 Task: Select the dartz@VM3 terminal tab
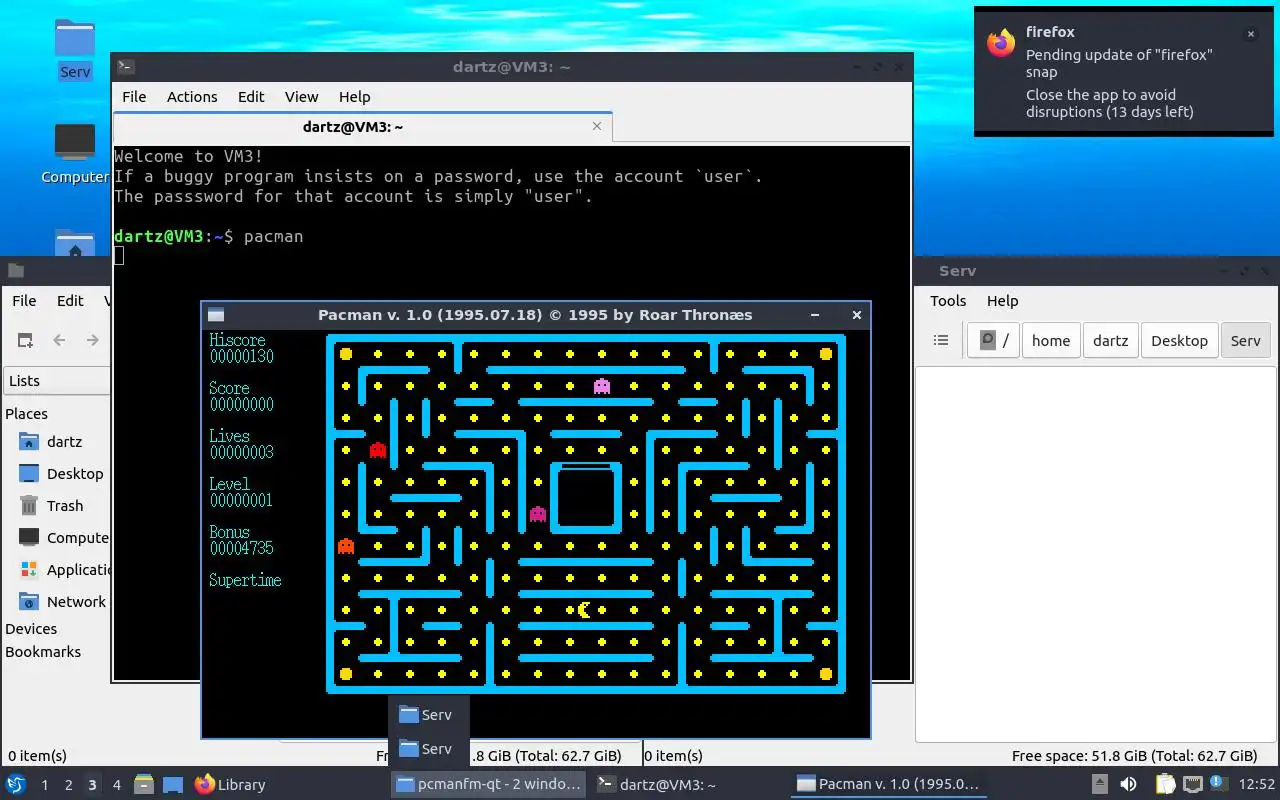point(362,127)
